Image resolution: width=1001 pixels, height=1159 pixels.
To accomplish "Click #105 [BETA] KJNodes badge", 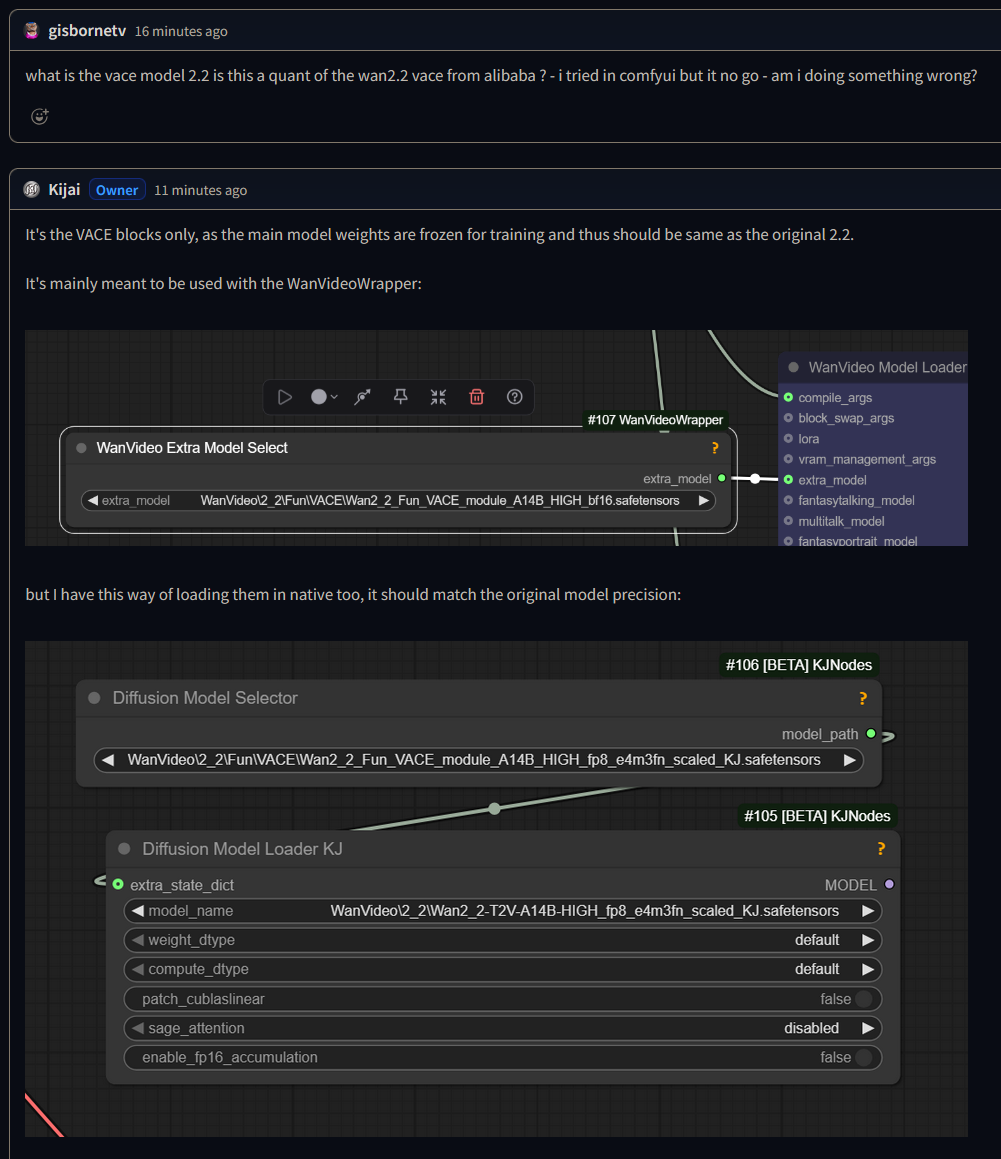I will (817, 816).
